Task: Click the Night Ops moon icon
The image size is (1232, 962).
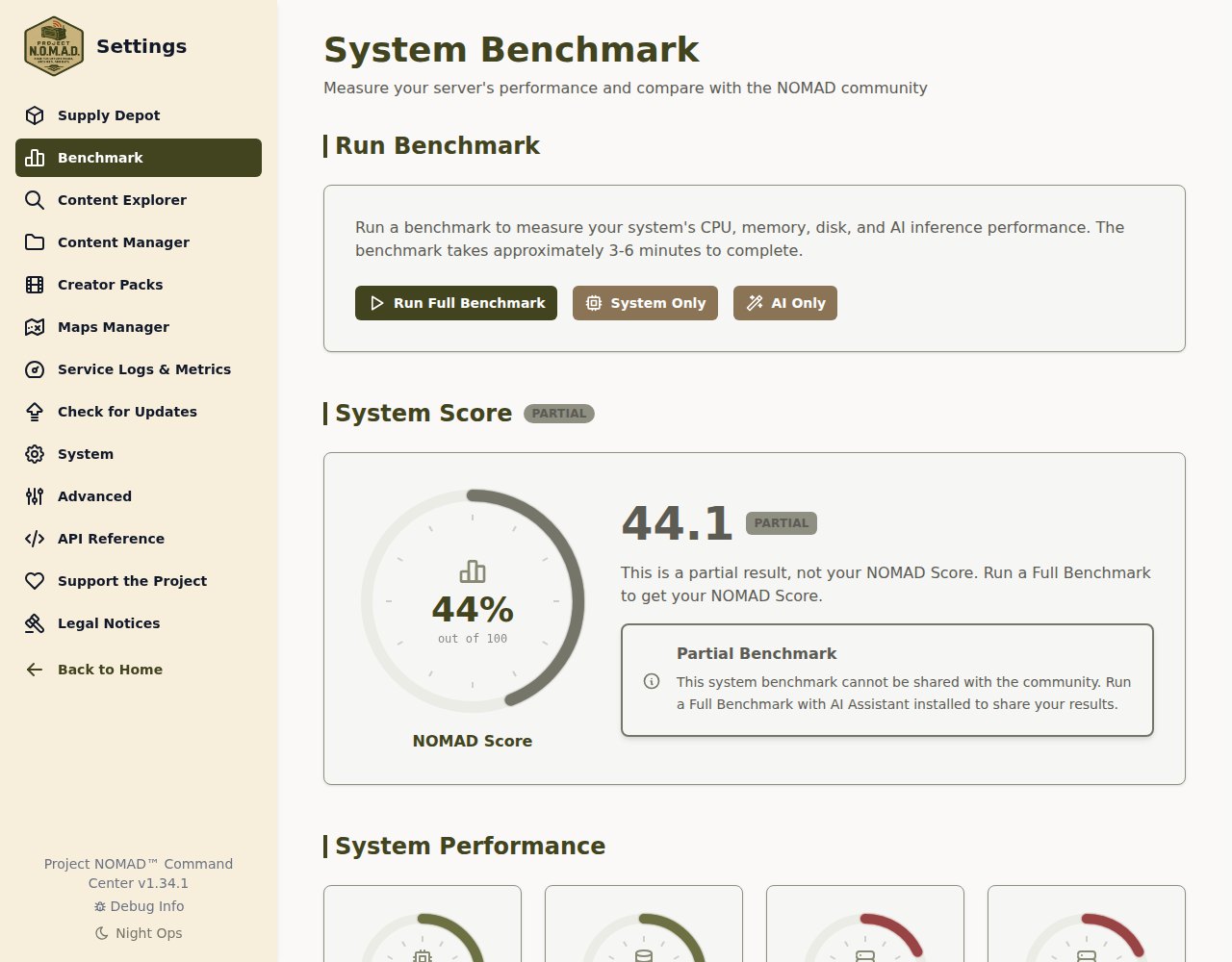Action: click(x=102, y=933)
